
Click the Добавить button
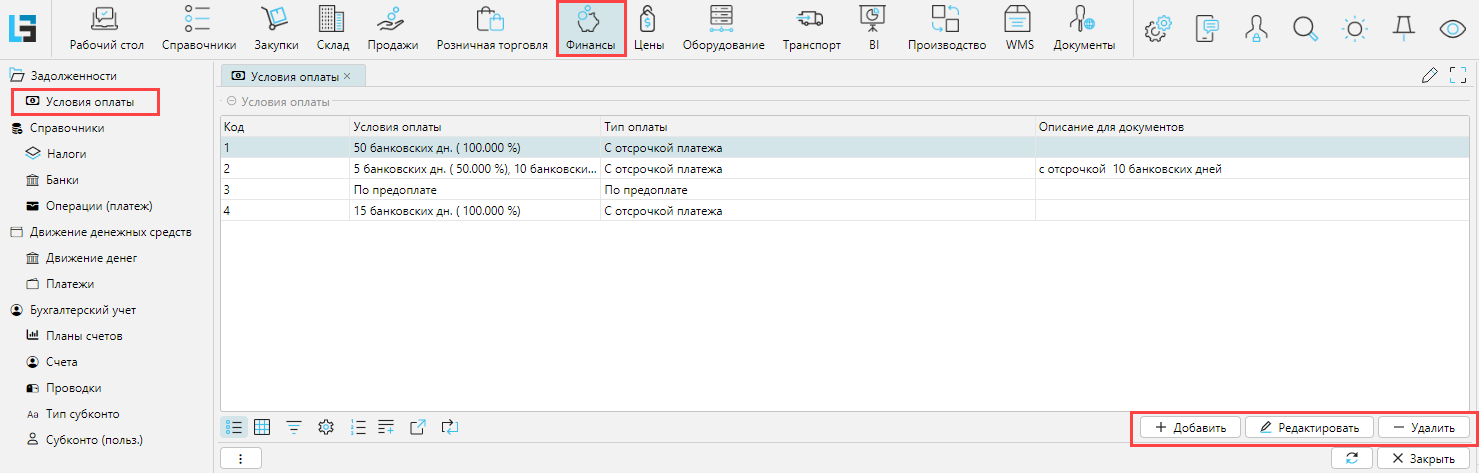click(x=1190, y=427)
